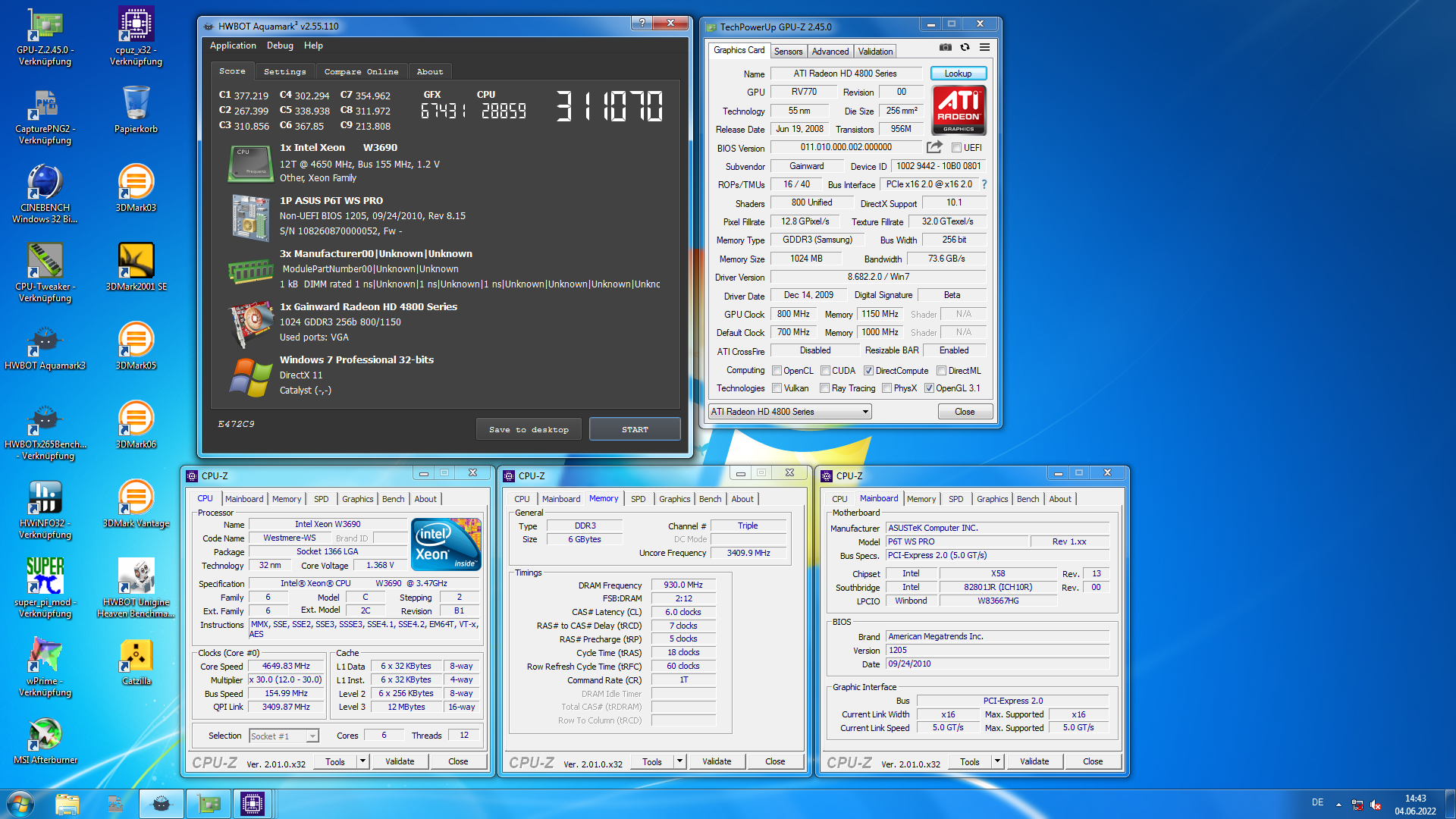Viewport: 1456px width, 819px height.
Task: Switch to Compare Online tab
Action: coord(361,71)
